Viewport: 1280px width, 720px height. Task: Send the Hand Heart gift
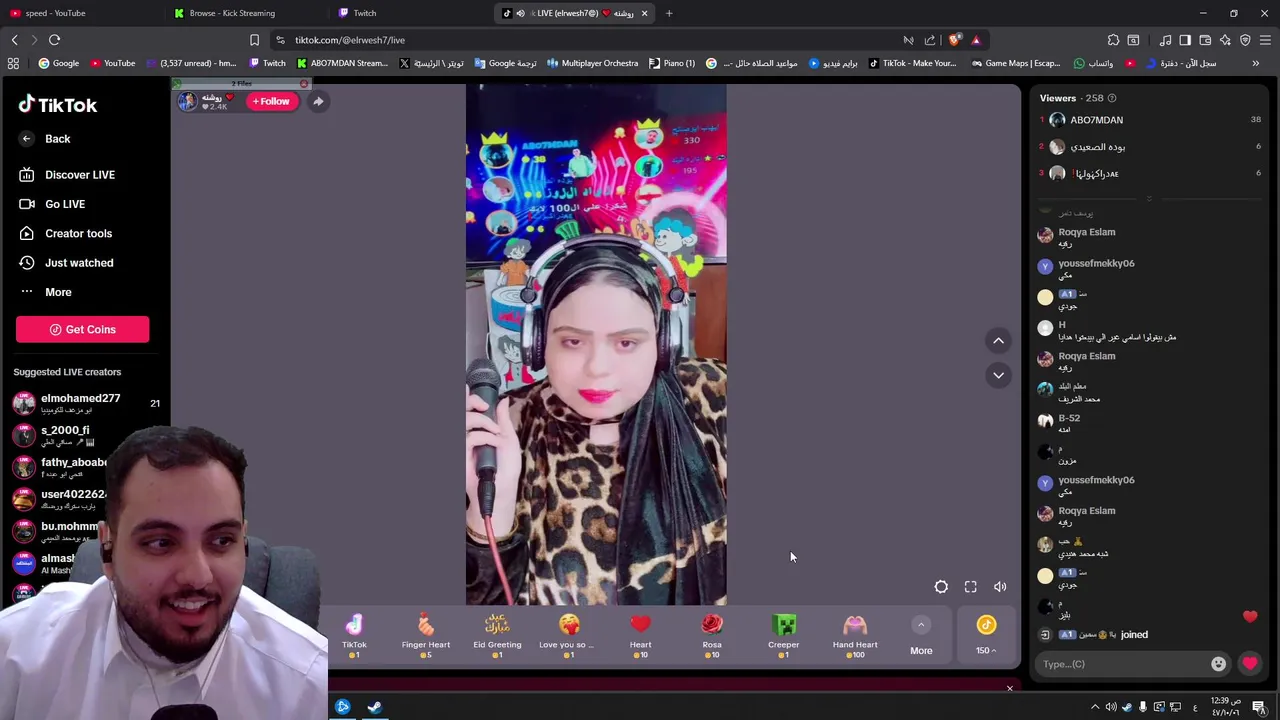855,636
